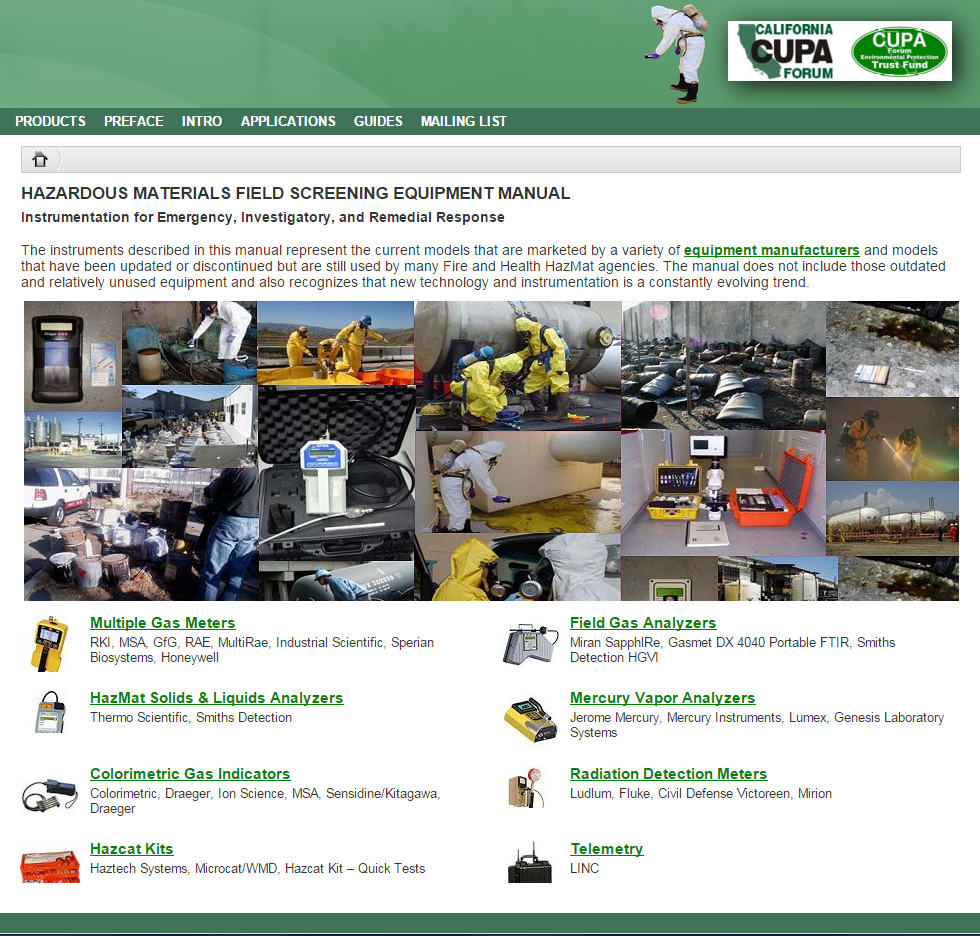980x936 pixels.
Task: Follow the equipment manufacturers link
Action: coord(771,250)
